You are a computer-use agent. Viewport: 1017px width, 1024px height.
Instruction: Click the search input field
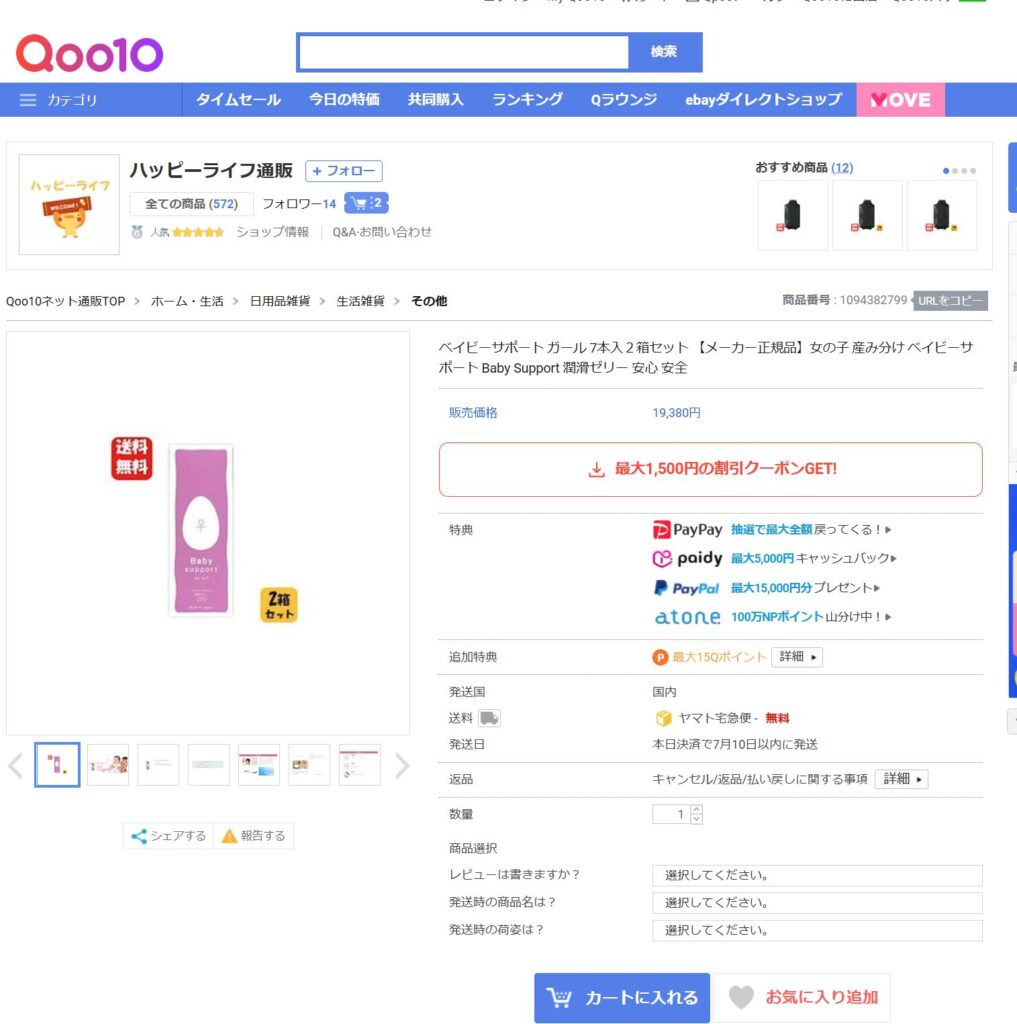pos(463,52)
